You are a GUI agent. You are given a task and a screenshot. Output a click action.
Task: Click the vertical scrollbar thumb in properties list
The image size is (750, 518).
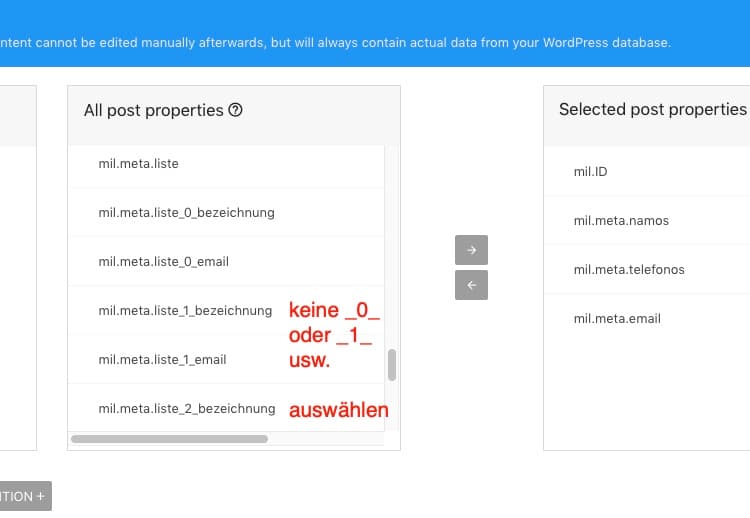[x=392, y=365]
